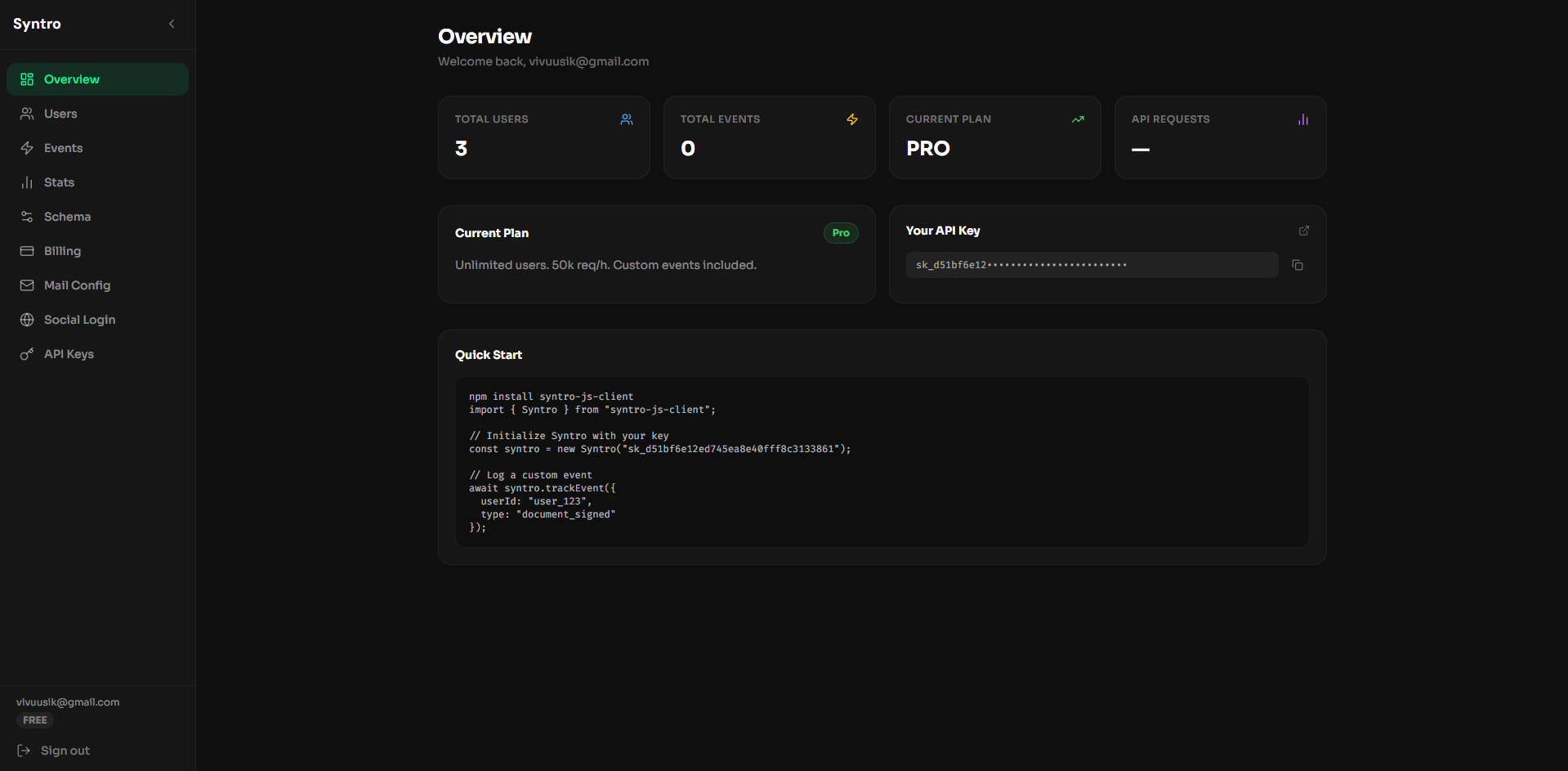
Task: Open the Events section via its lightning icon
Action: pos(27,148)
